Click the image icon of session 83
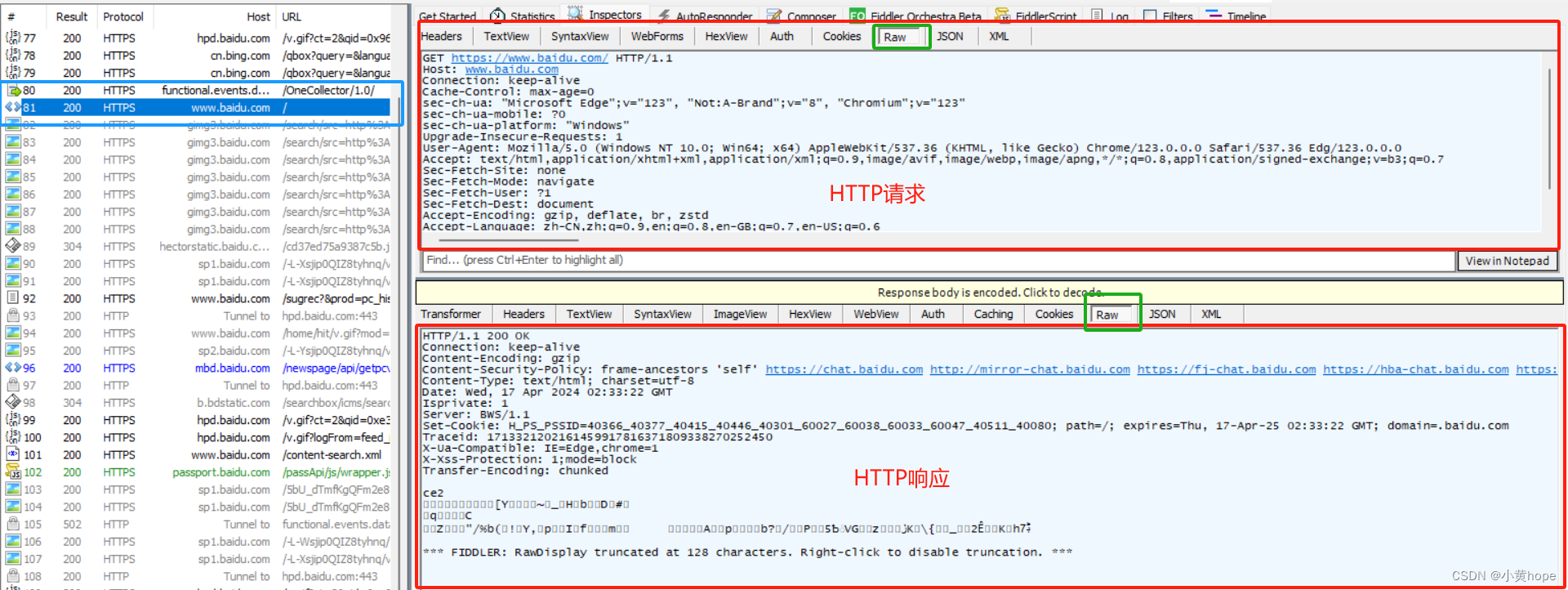This screenshot has width=1568, height=590. point(13,142)
